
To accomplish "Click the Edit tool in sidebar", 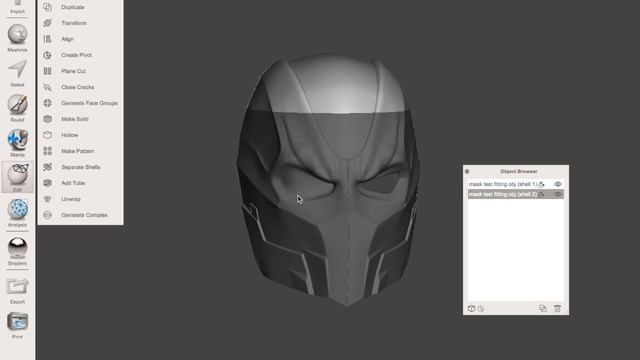I will tap(18, 177).
